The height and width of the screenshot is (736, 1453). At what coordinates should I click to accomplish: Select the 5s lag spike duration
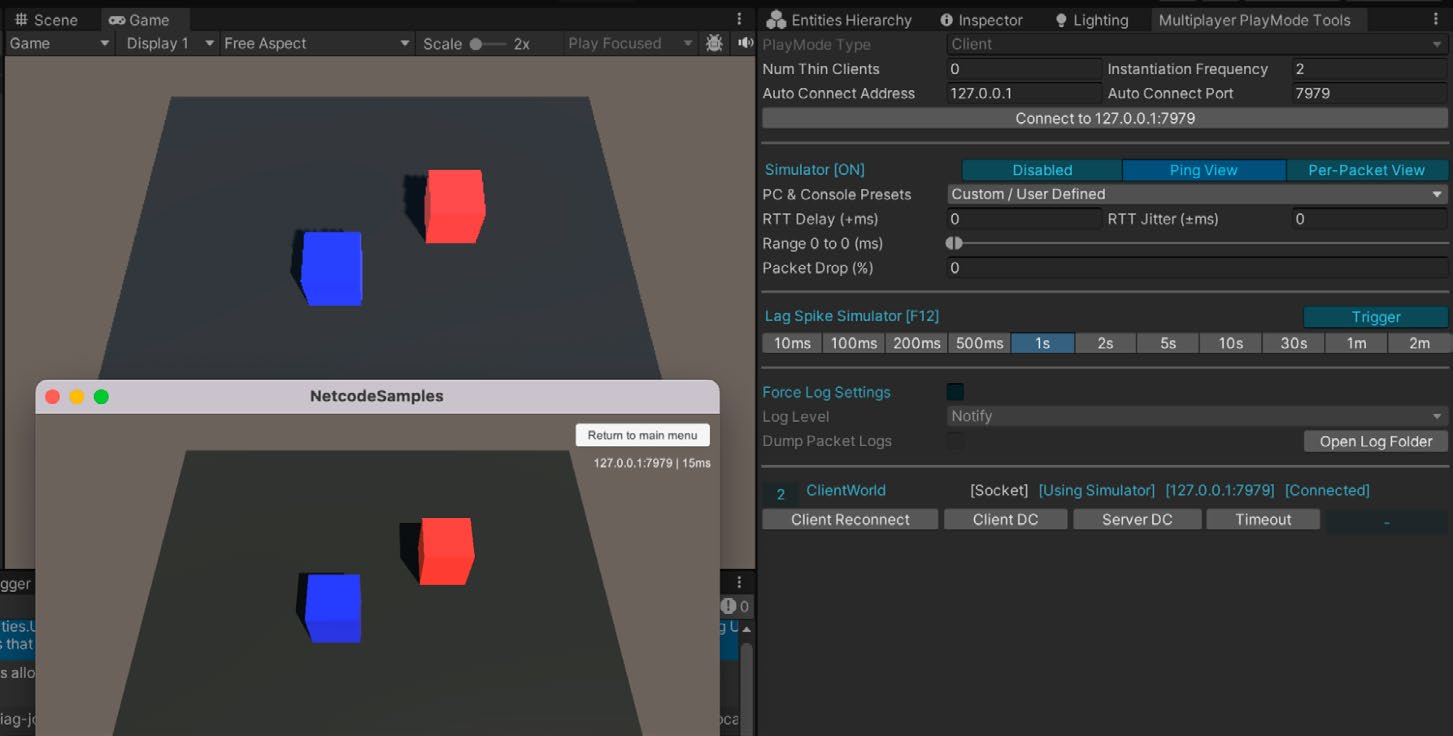point(1168,343)
